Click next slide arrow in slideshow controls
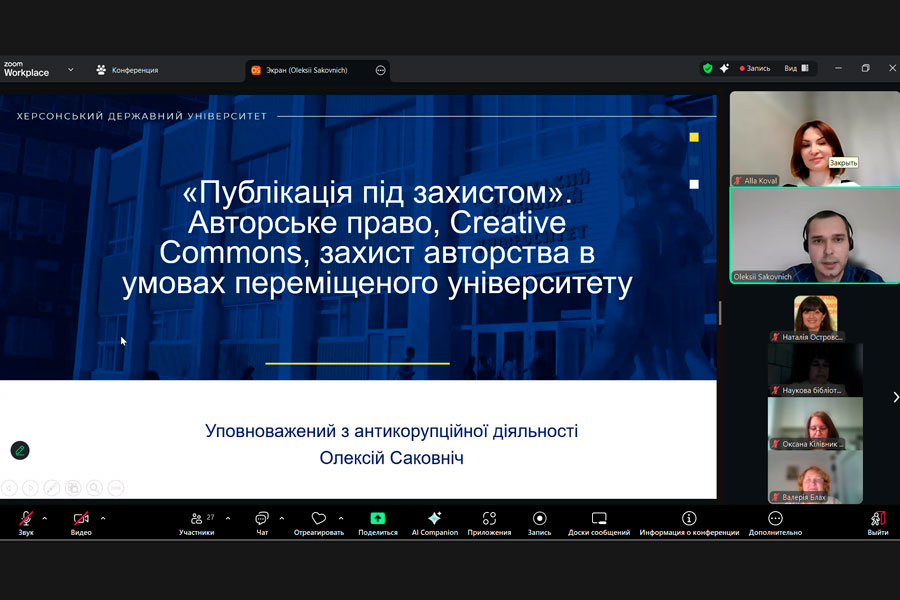900x600 pixels. pyautogui.click(x=30, y=488)
